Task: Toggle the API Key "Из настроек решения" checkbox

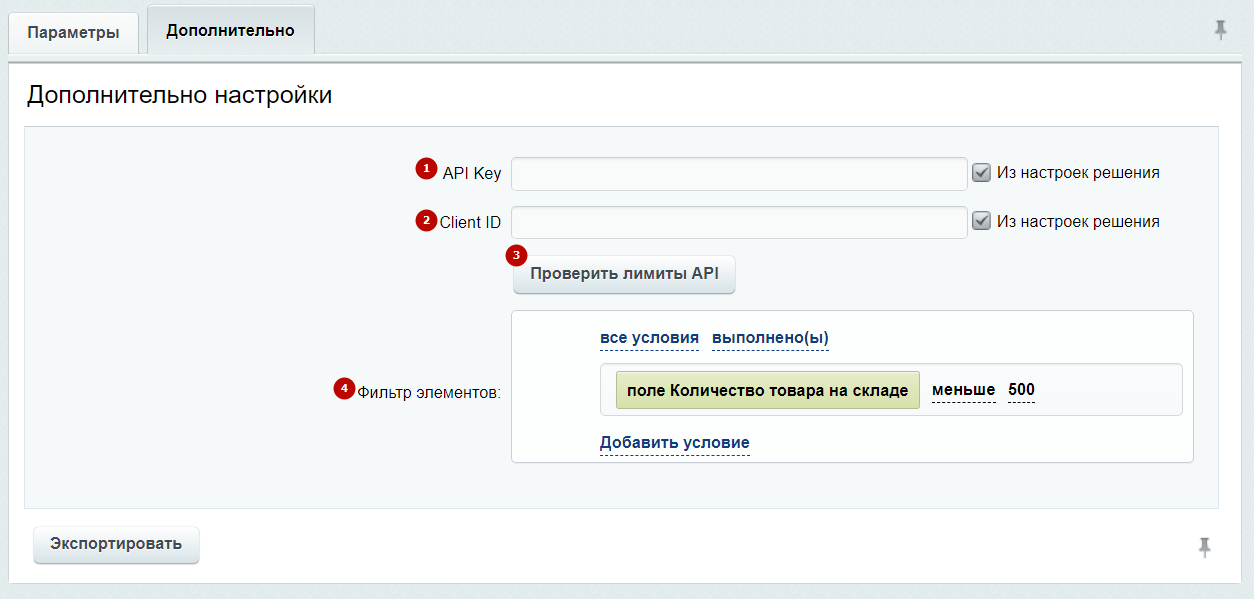Action: [x=981, y=172]
